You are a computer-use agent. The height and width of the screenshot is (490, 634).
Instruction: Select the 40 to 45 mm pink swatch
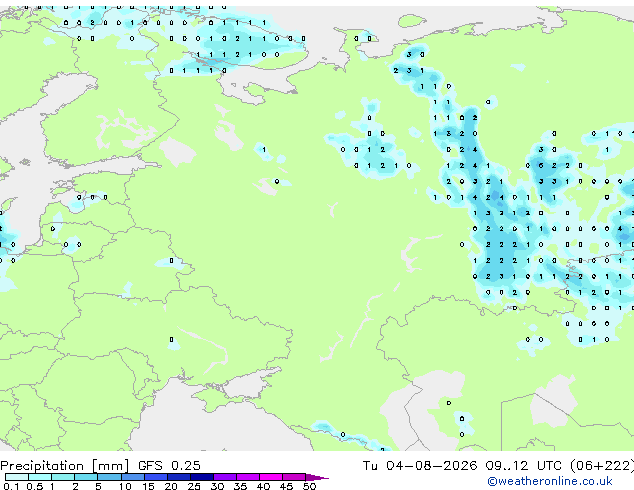click(x=271, y=477)
